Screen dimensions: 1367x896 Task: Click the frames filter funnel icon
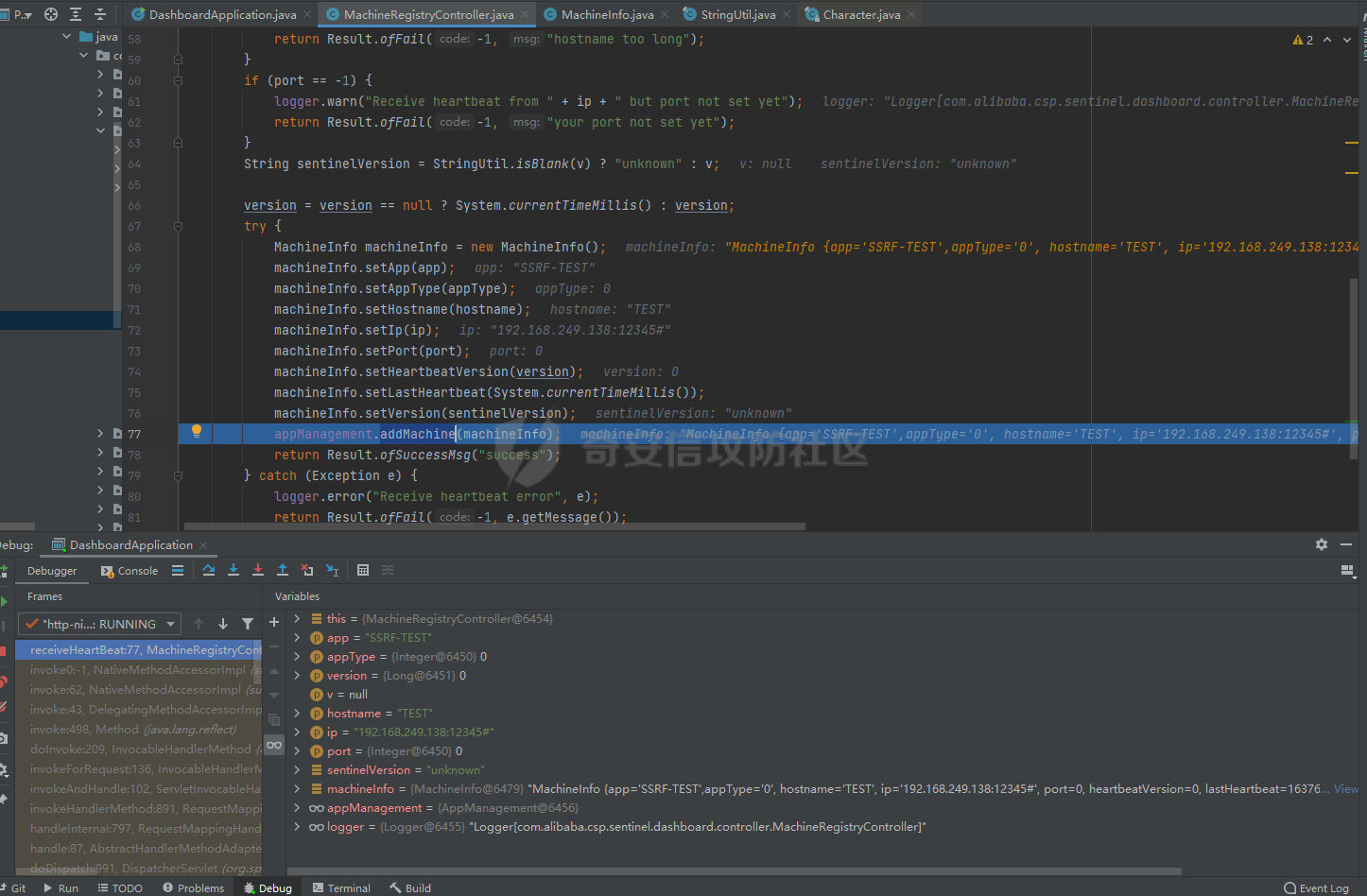coord(248,624)
